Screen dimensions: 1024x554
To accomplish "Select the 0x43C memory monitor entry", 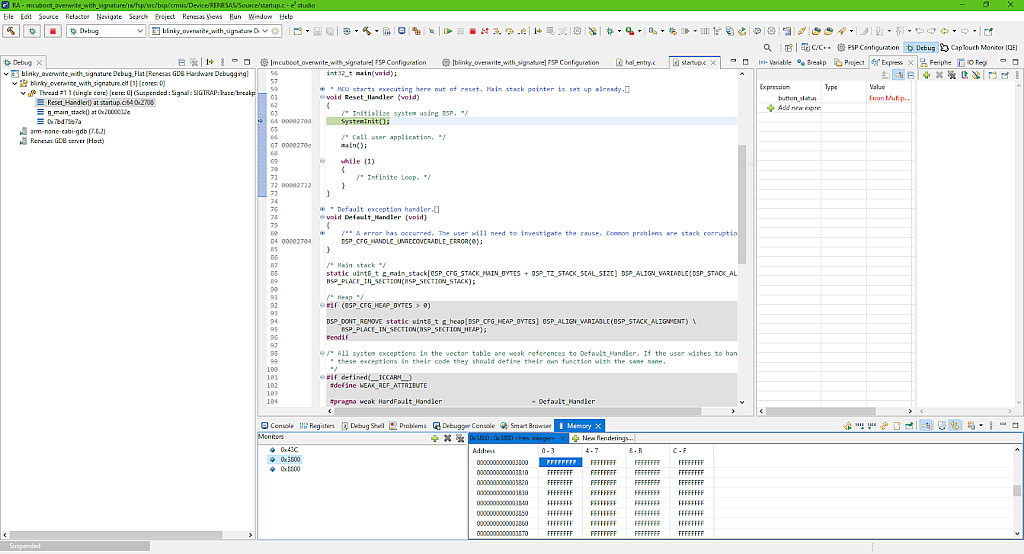I will [x=289, y=450].
